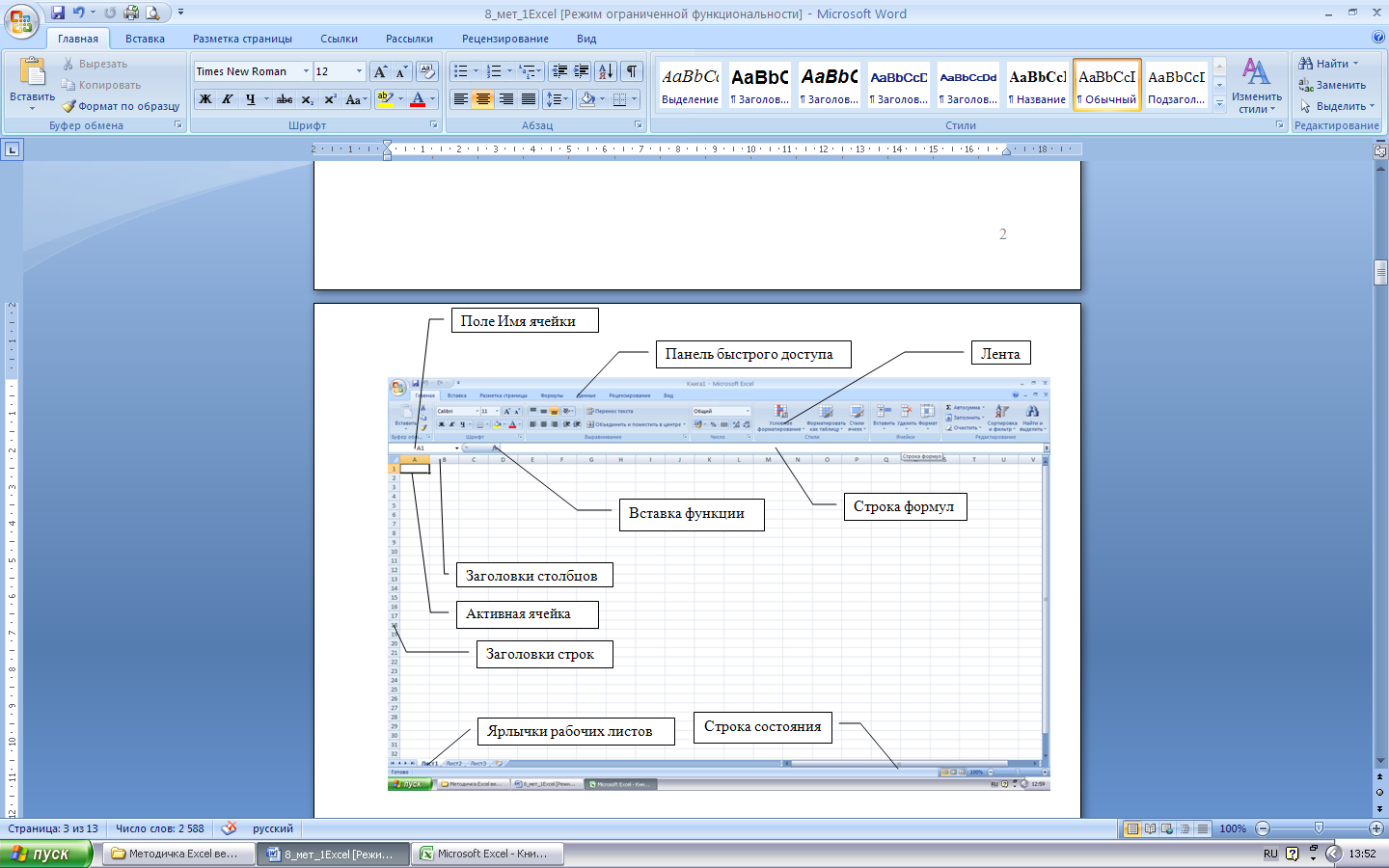Screen dimensions: 1389x868
Task: Save document via Quick Access toolbar
Action: click(58, 14)
